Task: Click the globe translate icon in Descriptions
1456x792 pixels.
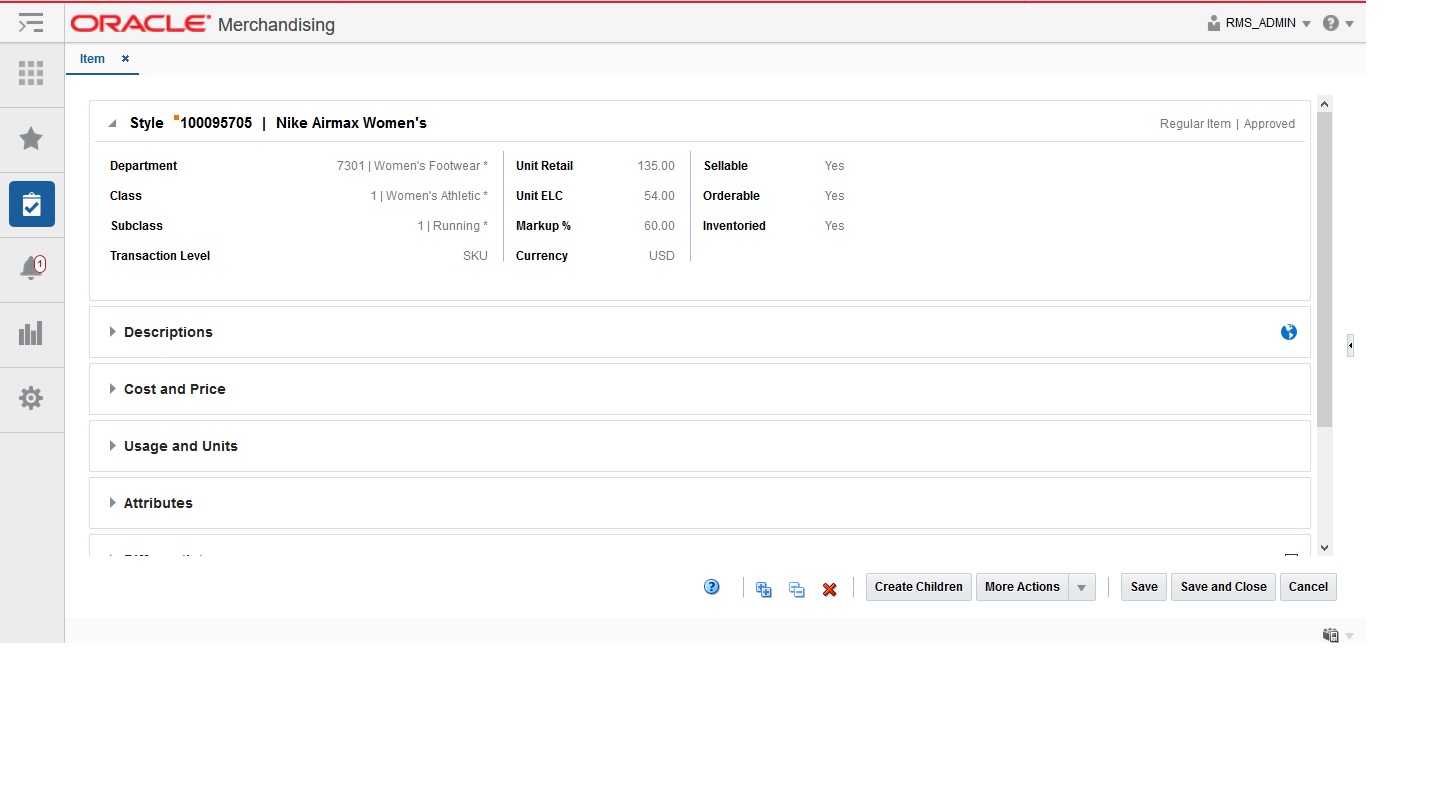Action: pyautogui.click(x=1289, y=332)
